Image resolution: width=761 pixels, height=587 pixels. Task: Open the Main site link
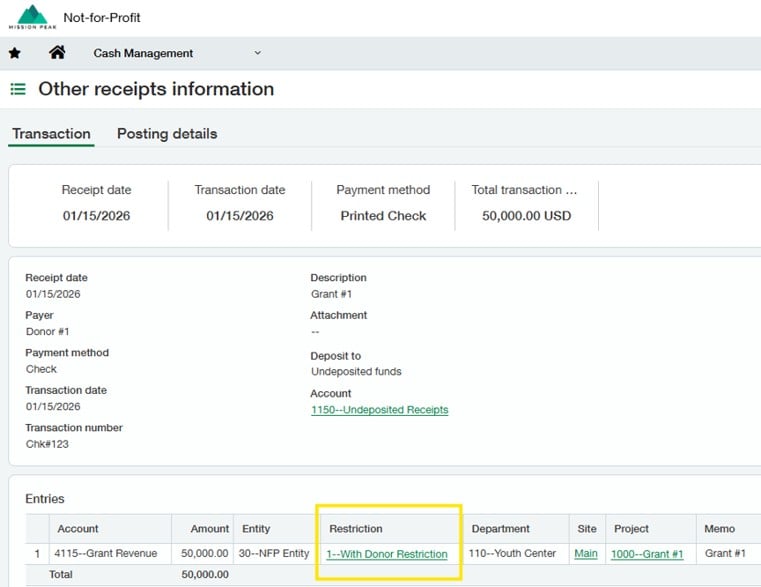[586, 553]
